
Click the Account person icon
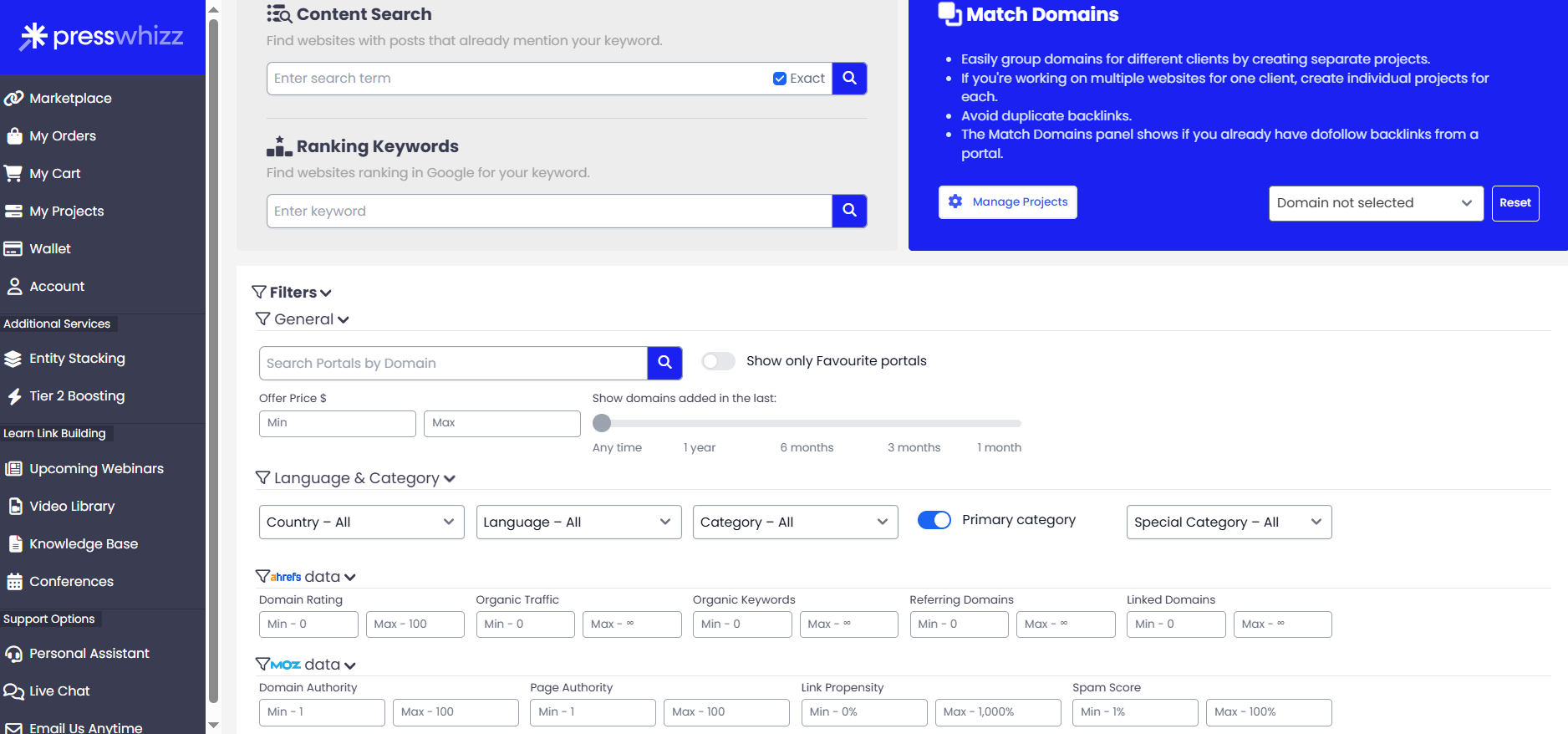coord(14,286)
